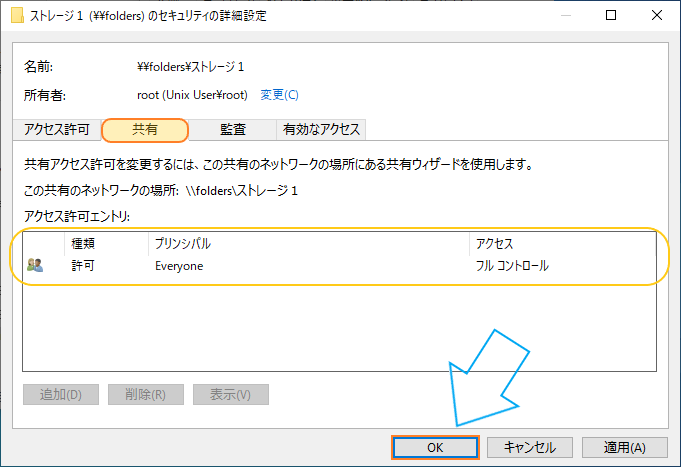Click the network location \\folders\ストレージ 1
Image resolution: width=681 pixels, height=467 pixels.
point(241,191)
